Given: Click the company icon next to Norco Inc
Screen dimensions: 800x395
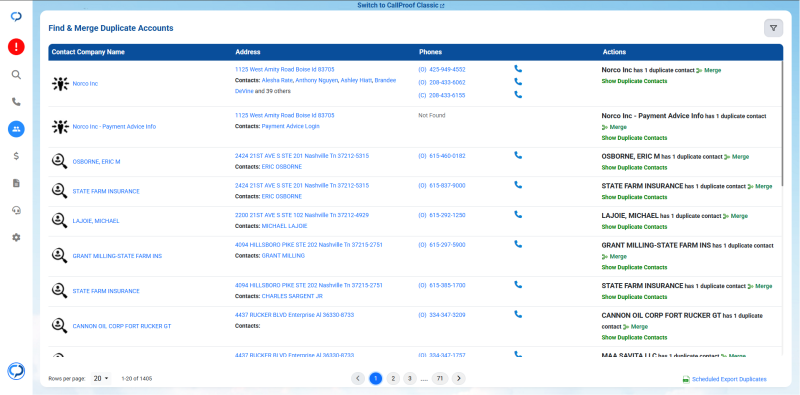Looking at the screenshot, I should [x=60, y=84].
